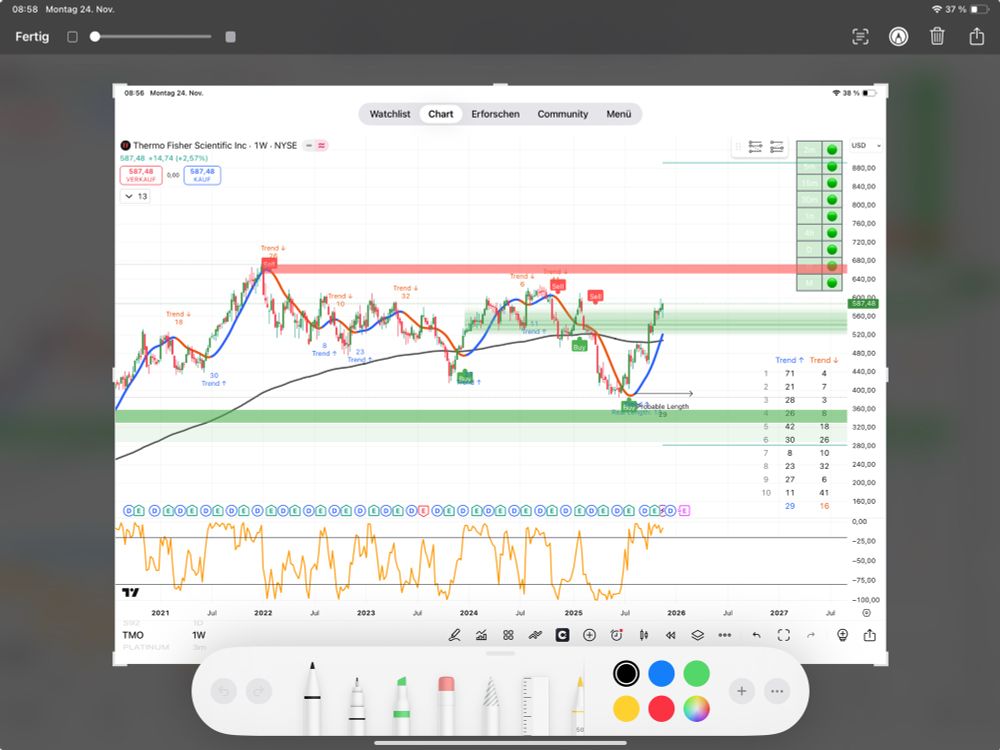Tap the blue 587,48 KAUF button

click(202, 175)
